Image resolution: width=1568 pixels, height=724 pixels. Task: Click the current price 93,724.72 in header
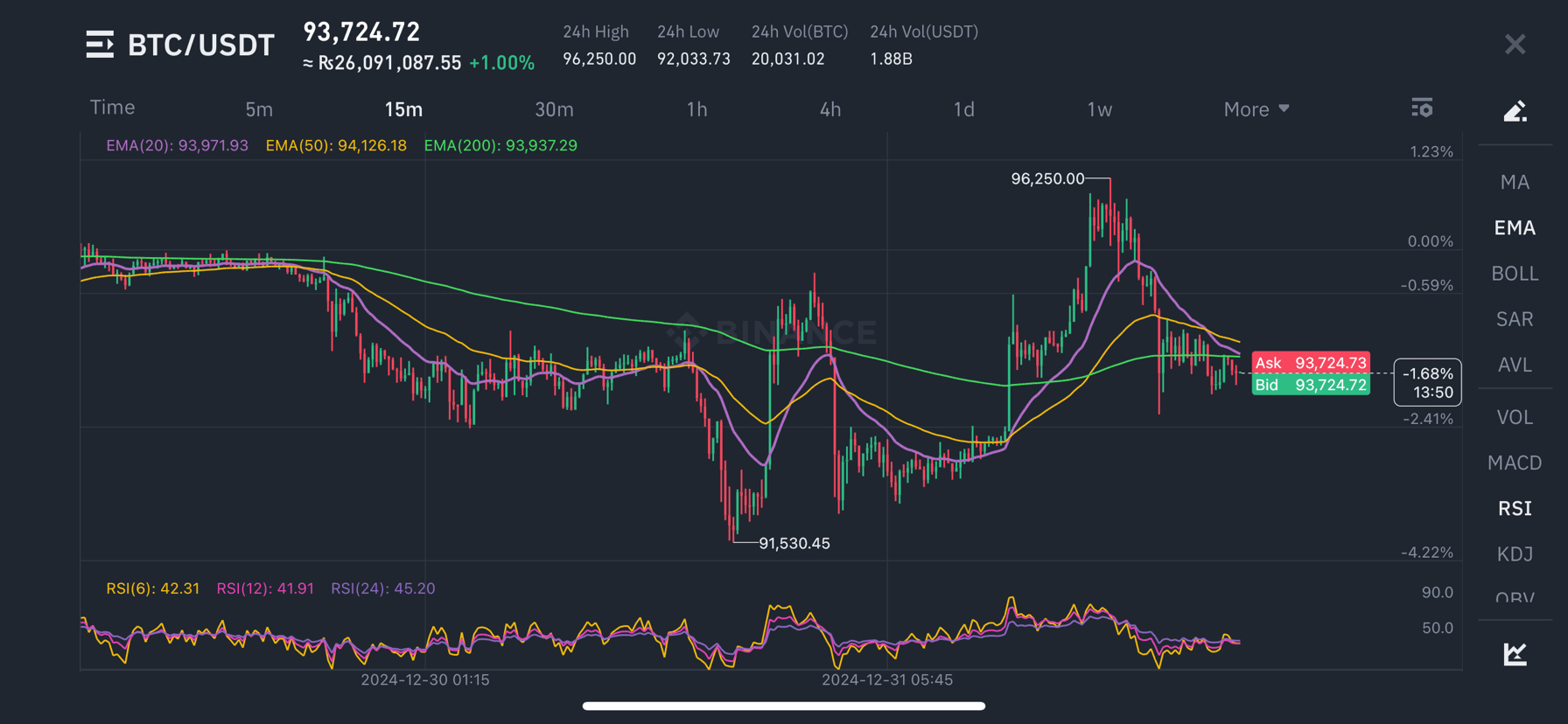point(361,31)
